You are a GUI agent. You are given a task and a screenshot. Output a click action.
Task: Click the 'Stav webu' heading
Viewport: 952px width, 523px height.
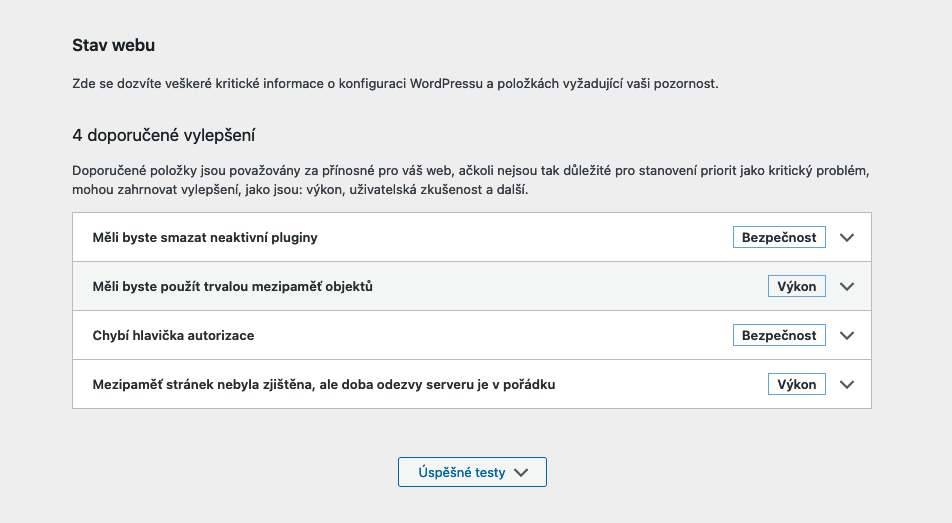coord(113,45)
